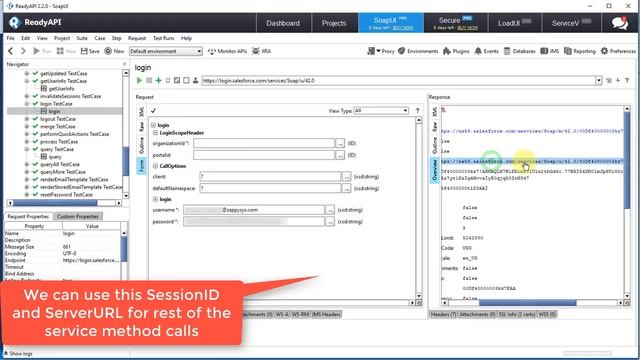Click the browse button beside the username field
The width and height of the screenshot is (640, 360).
330,210
